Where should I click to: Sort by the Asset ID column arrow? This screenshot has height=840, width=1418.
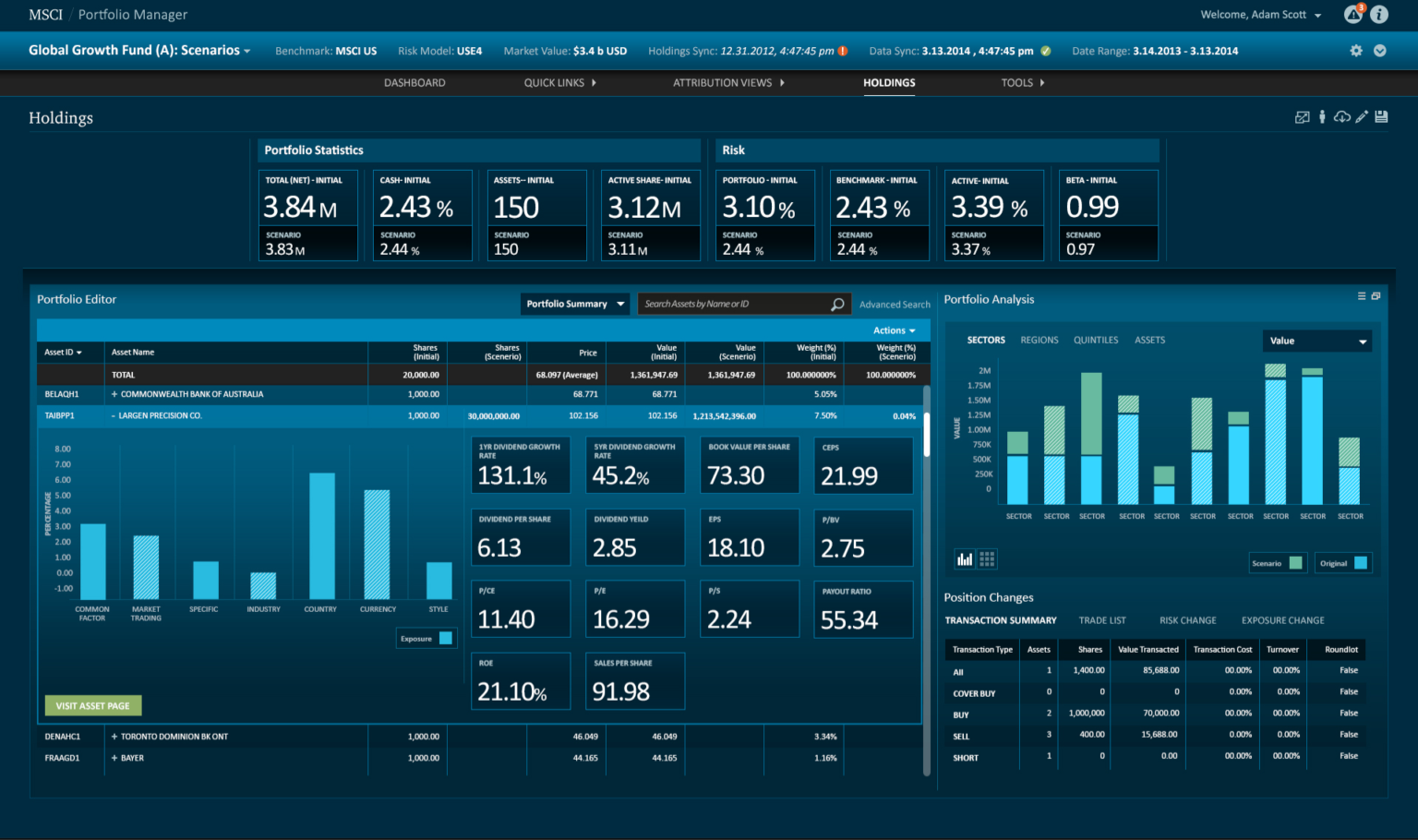click(x=78, y=353)
